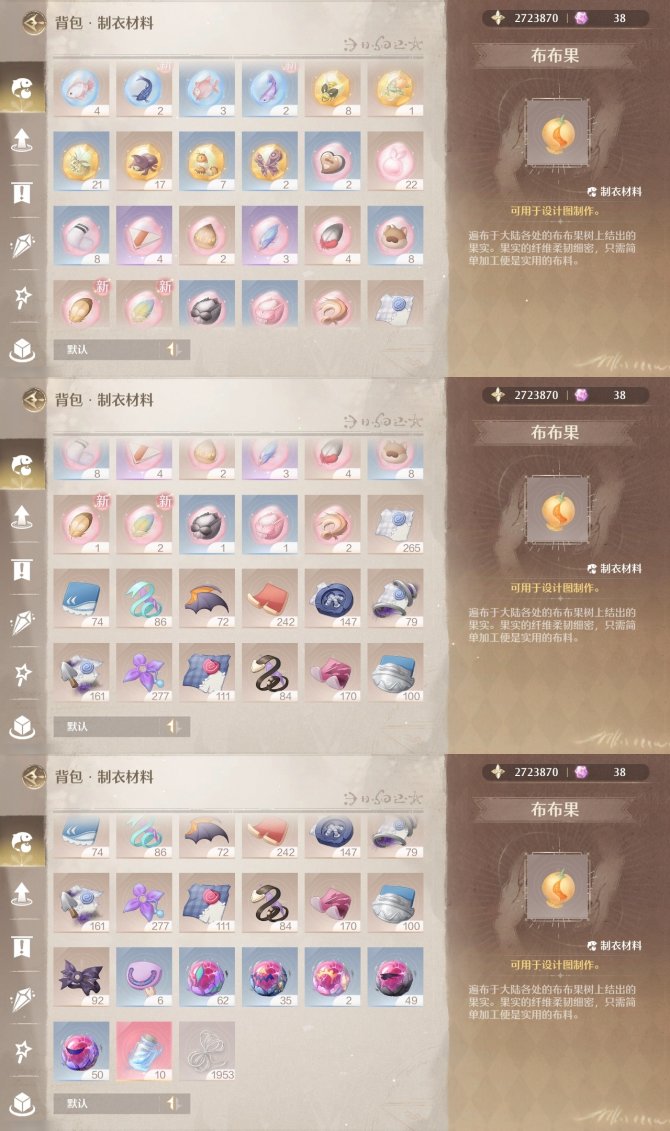Select the white thread item showing 1953
Viewport: 670px width, 1131px height.
click(207, 1052)
